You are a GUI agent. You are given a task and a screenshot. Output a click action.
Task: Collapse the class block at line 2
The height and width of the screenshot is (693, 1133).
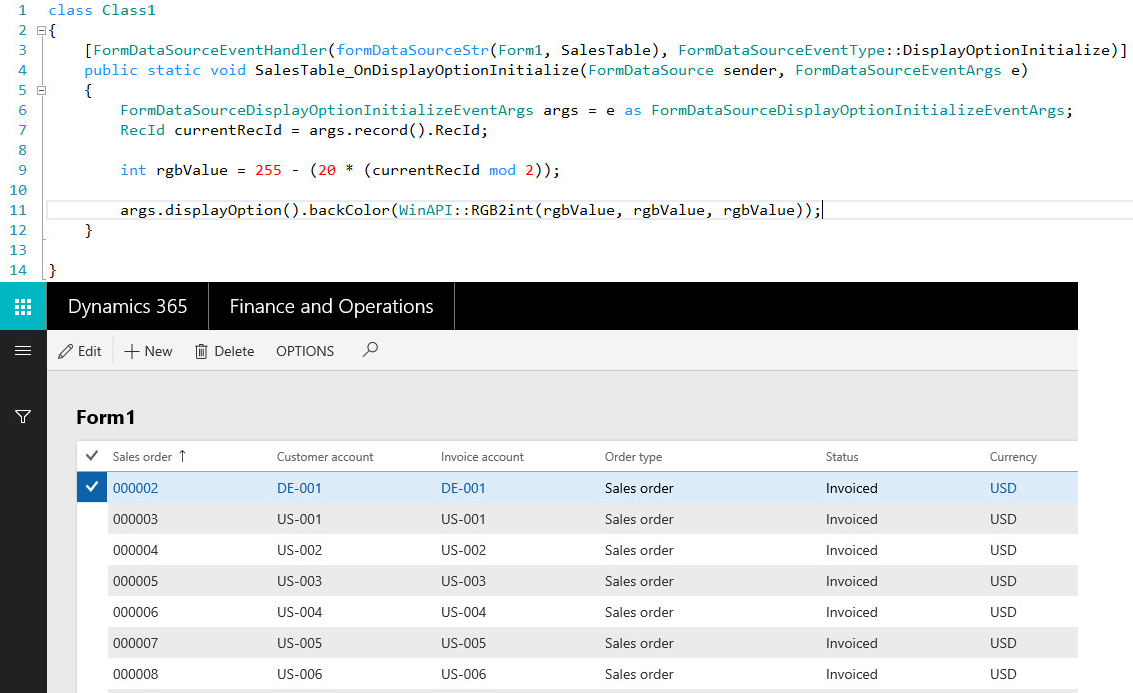tap(41, 30)
